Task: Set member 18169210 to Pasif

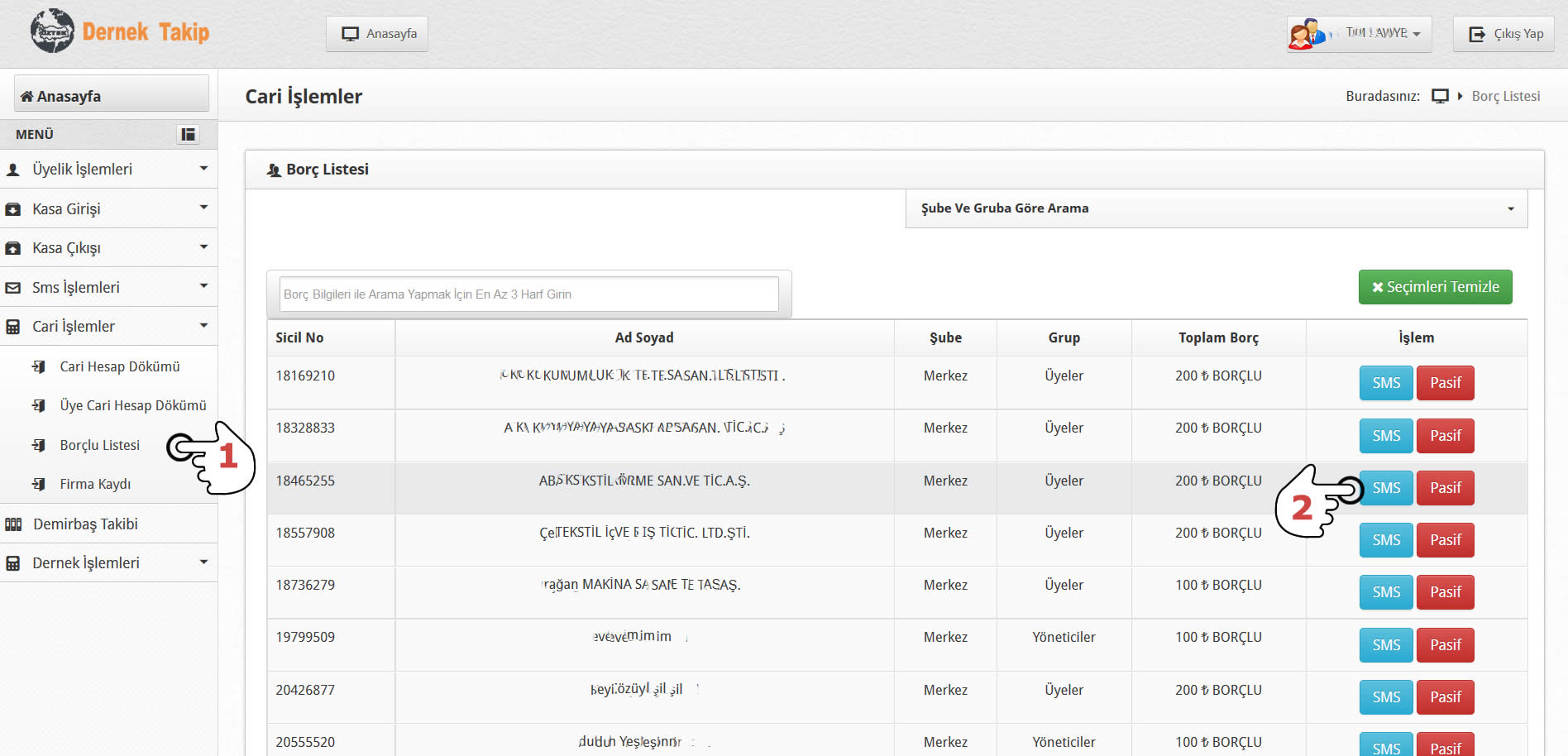Action: coord(1445,383)
